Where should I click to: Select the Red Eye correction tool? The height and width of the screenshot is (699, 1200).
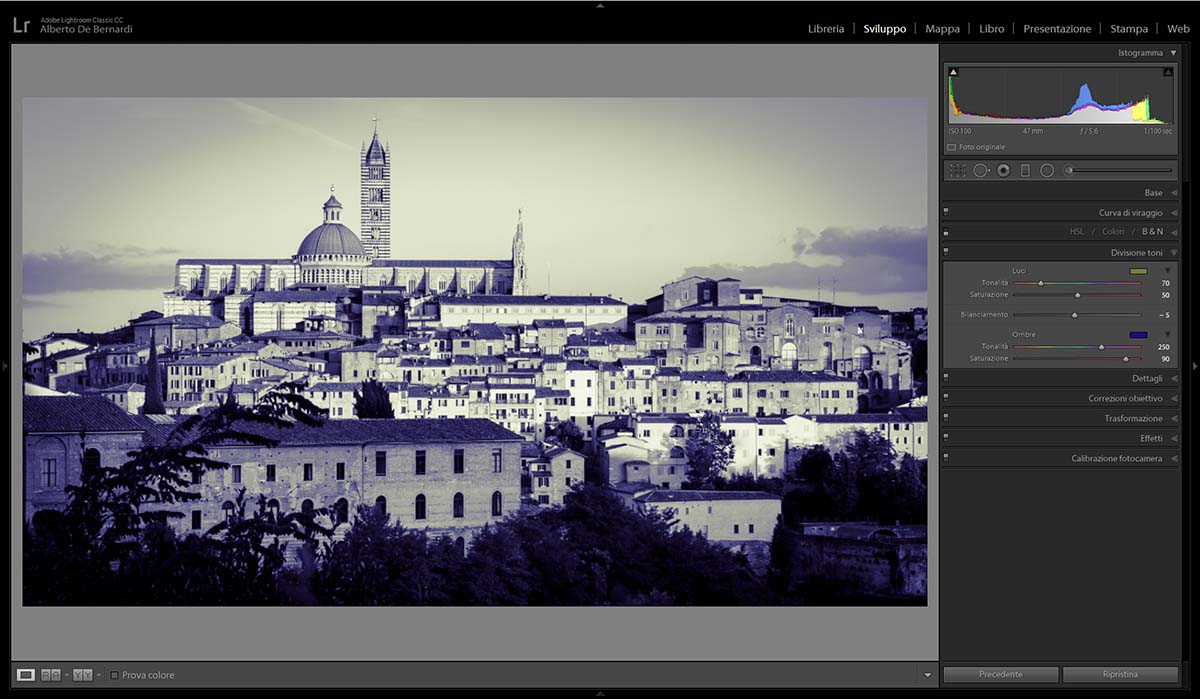[1003, 171]
